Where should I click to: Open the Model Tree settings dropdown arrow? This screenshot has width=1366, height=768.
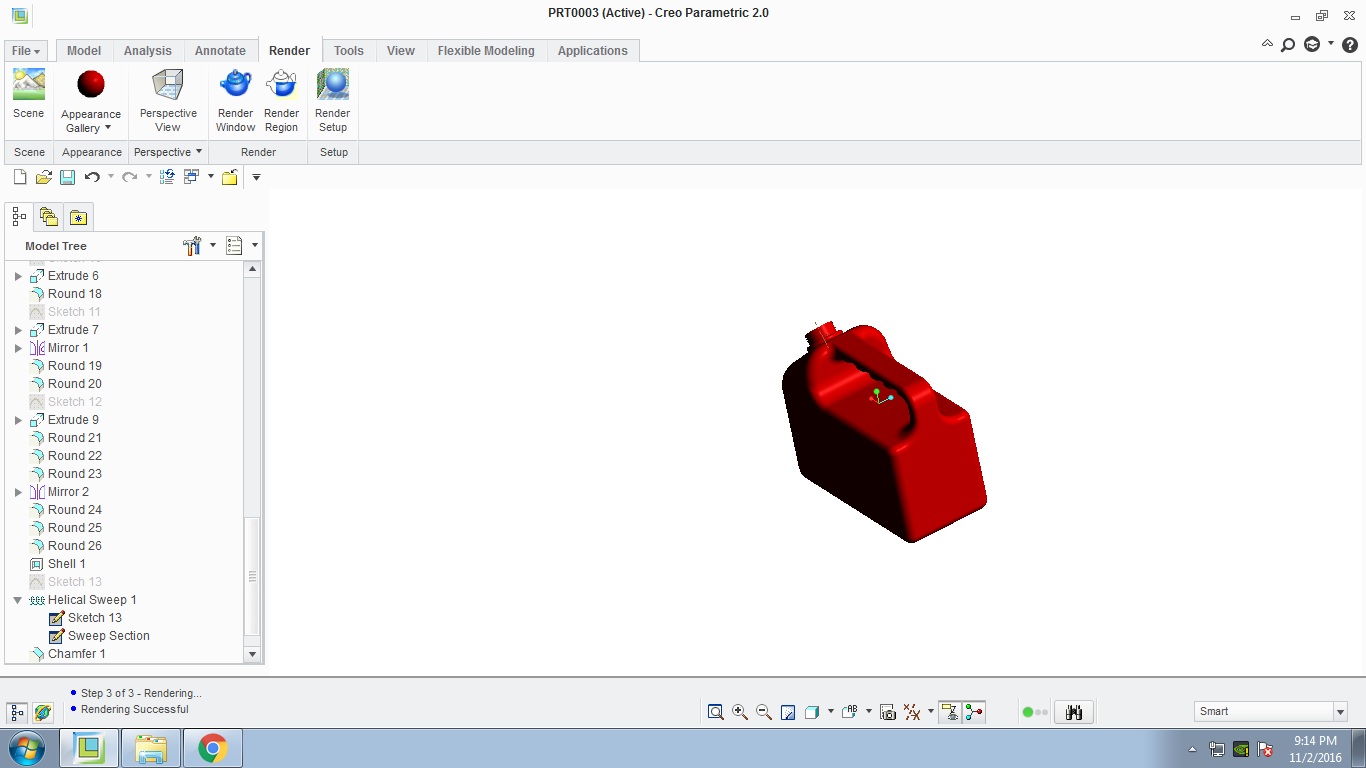click(x=212, y=245)
